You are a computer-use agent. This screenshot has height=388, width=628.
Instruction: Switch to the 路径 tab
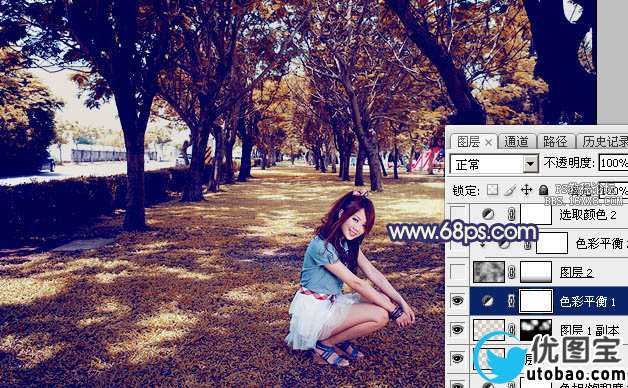pos(555,141)
